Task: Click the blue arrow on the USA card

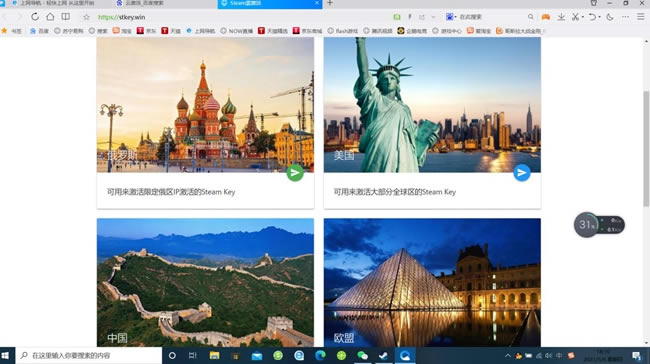Action: (521, 172)
